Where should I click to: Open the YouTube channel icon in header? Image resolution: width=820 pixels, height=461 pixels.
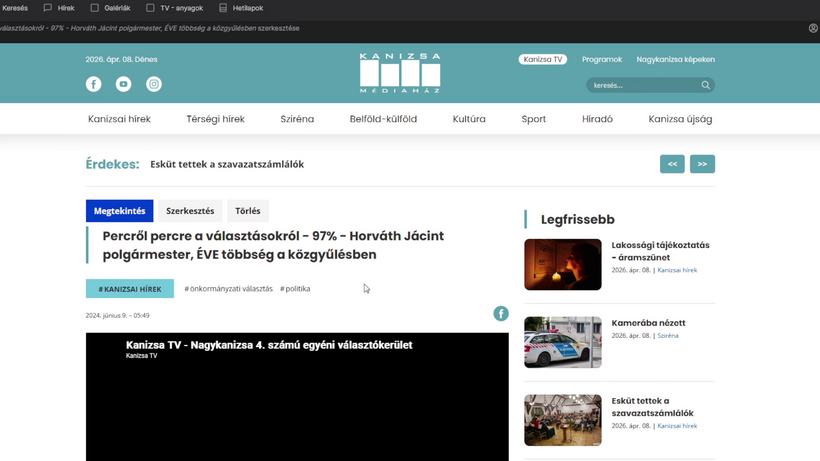point(123,84)
